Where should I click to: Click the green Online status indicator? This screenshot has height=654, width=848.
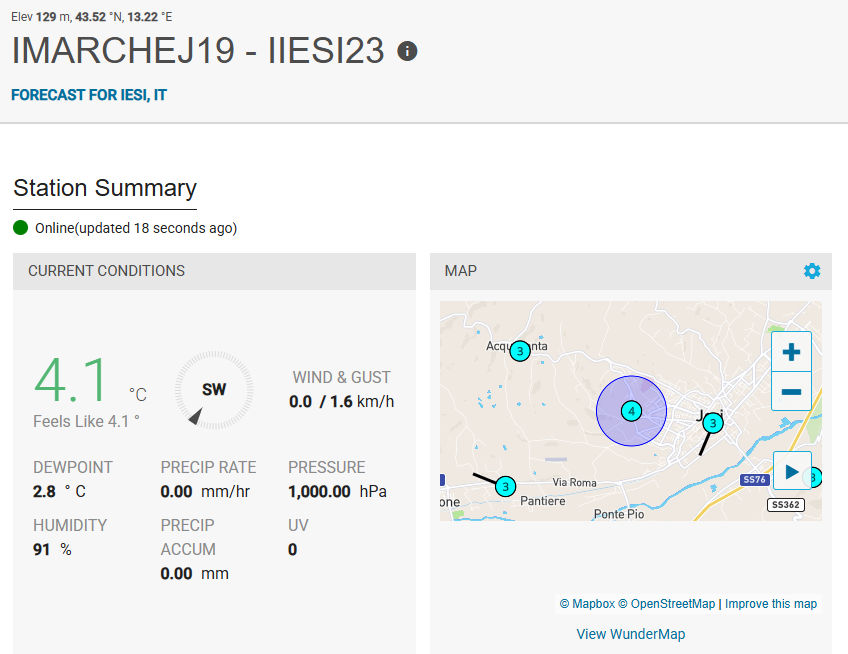point(21,227)
